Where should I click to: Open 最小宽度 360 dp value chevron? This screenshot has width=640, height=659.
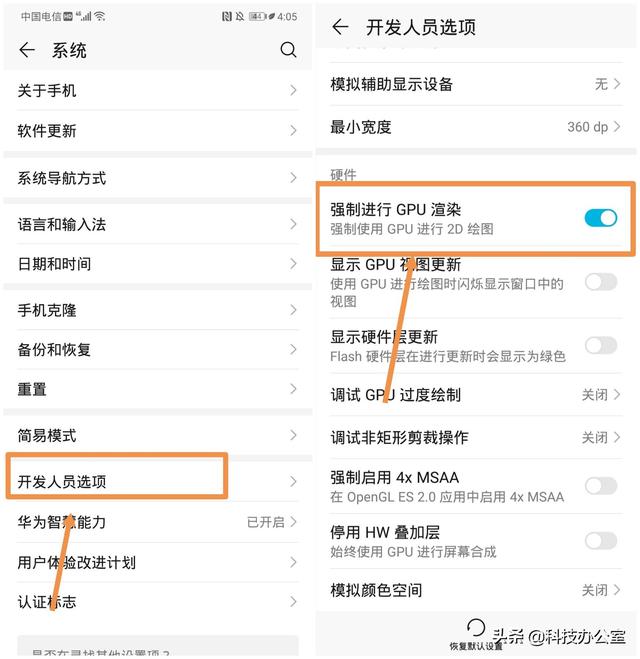tap(616, 127)
